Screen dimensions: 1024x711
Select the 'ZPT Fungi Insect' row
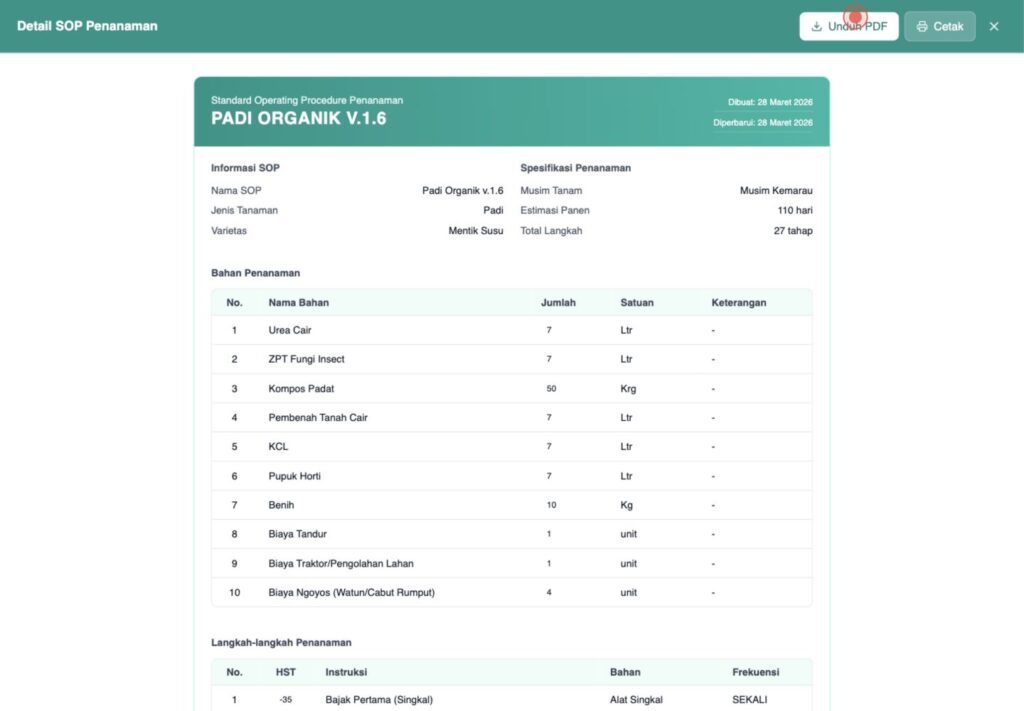(512, 359)
